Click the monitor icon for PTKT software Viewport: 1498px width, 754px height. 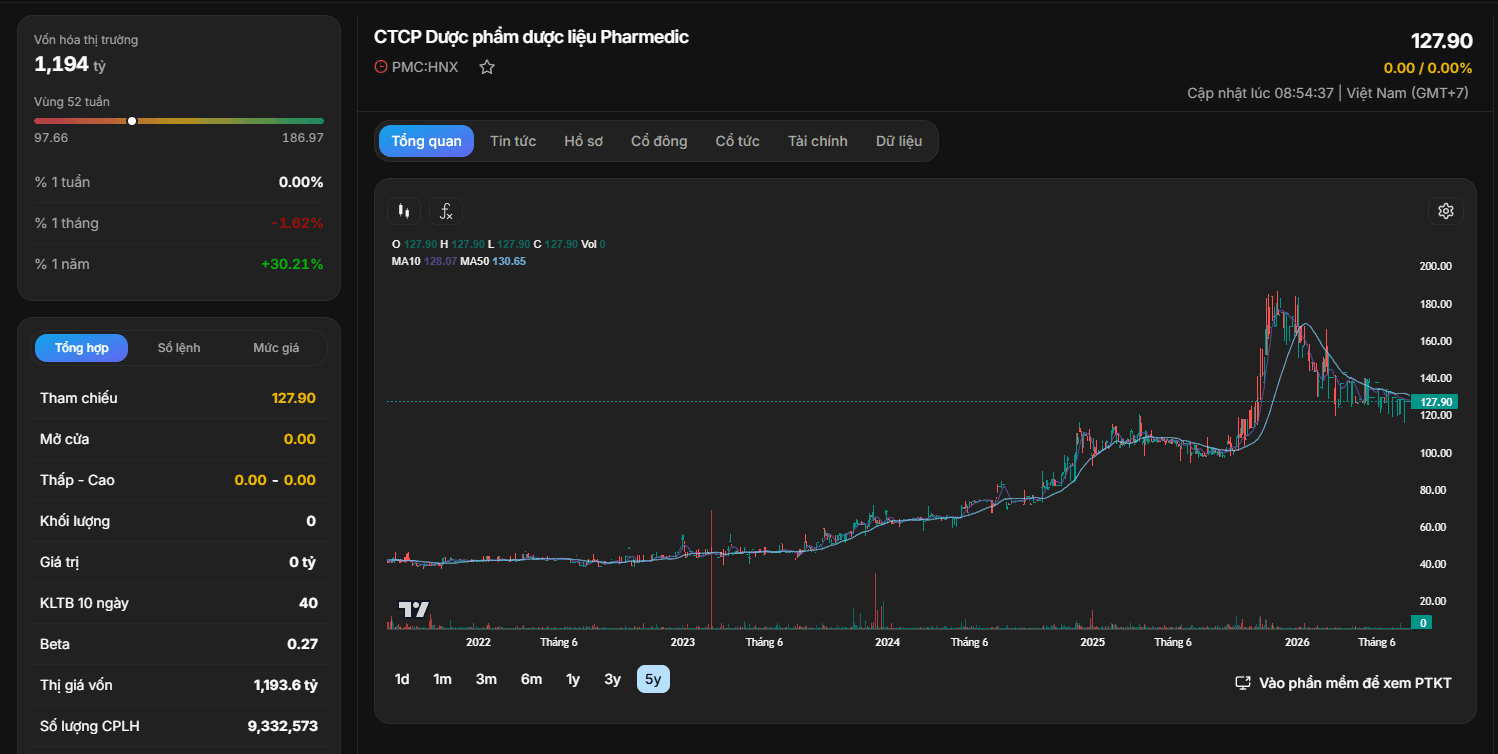1243,683
